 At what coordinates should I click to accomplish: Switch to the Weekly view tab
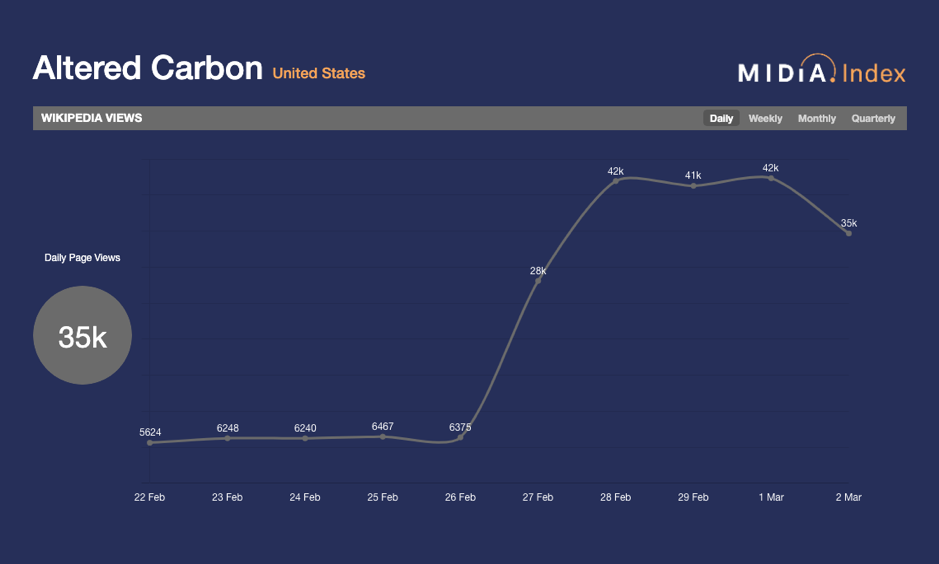[765, 119]
